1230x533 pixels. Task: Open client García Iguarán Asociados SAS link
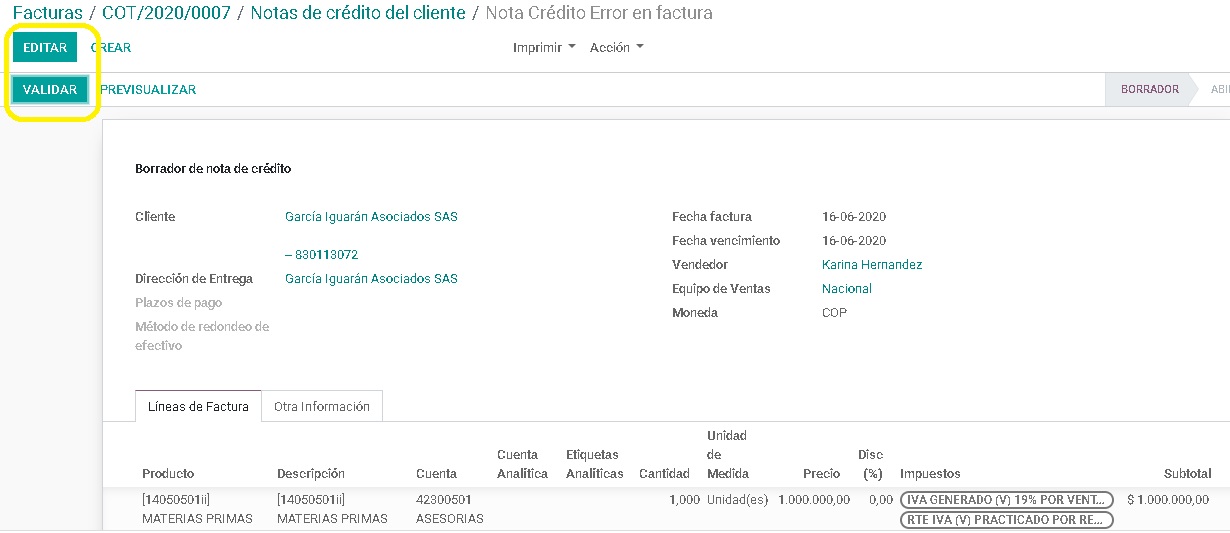(x=371, y=216)
